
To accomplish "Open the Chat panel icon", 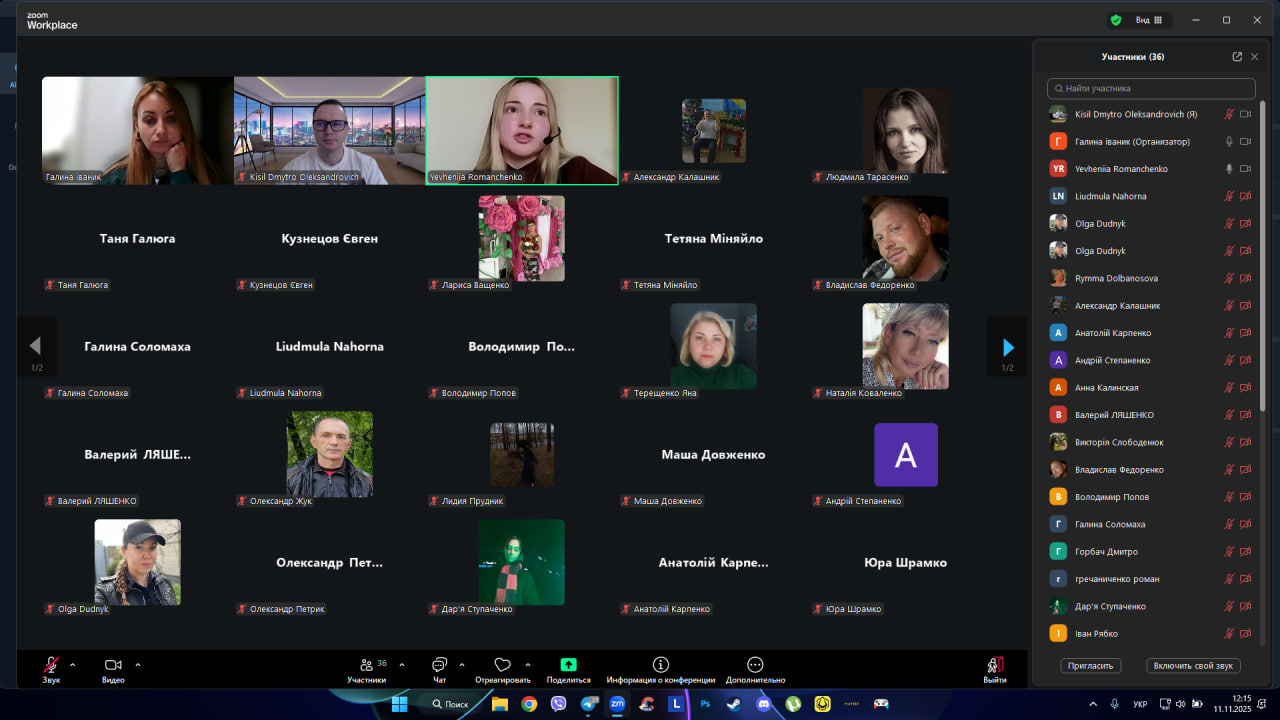I will [439, 666].
